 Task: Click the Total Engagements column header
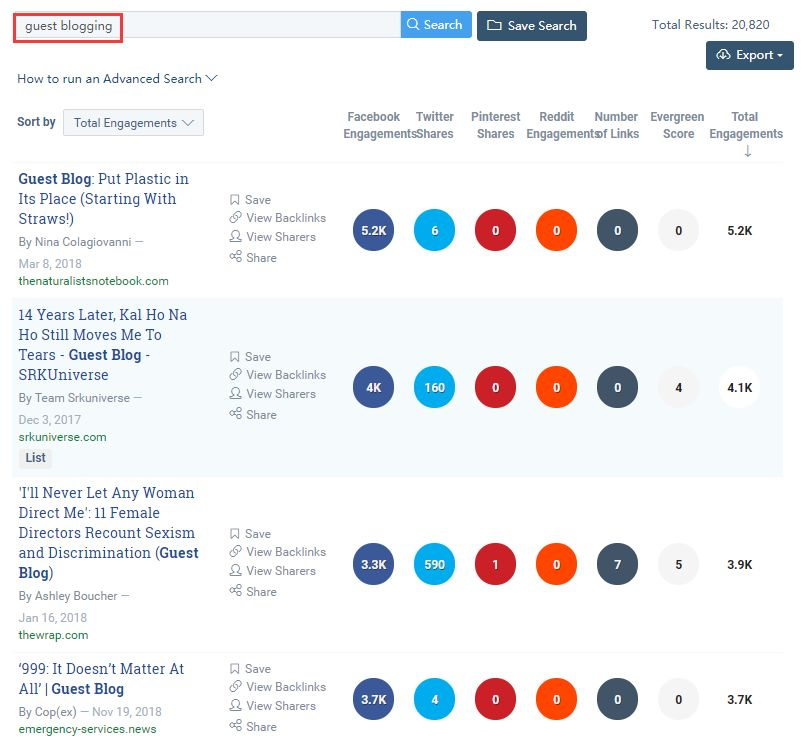[746, 125]
